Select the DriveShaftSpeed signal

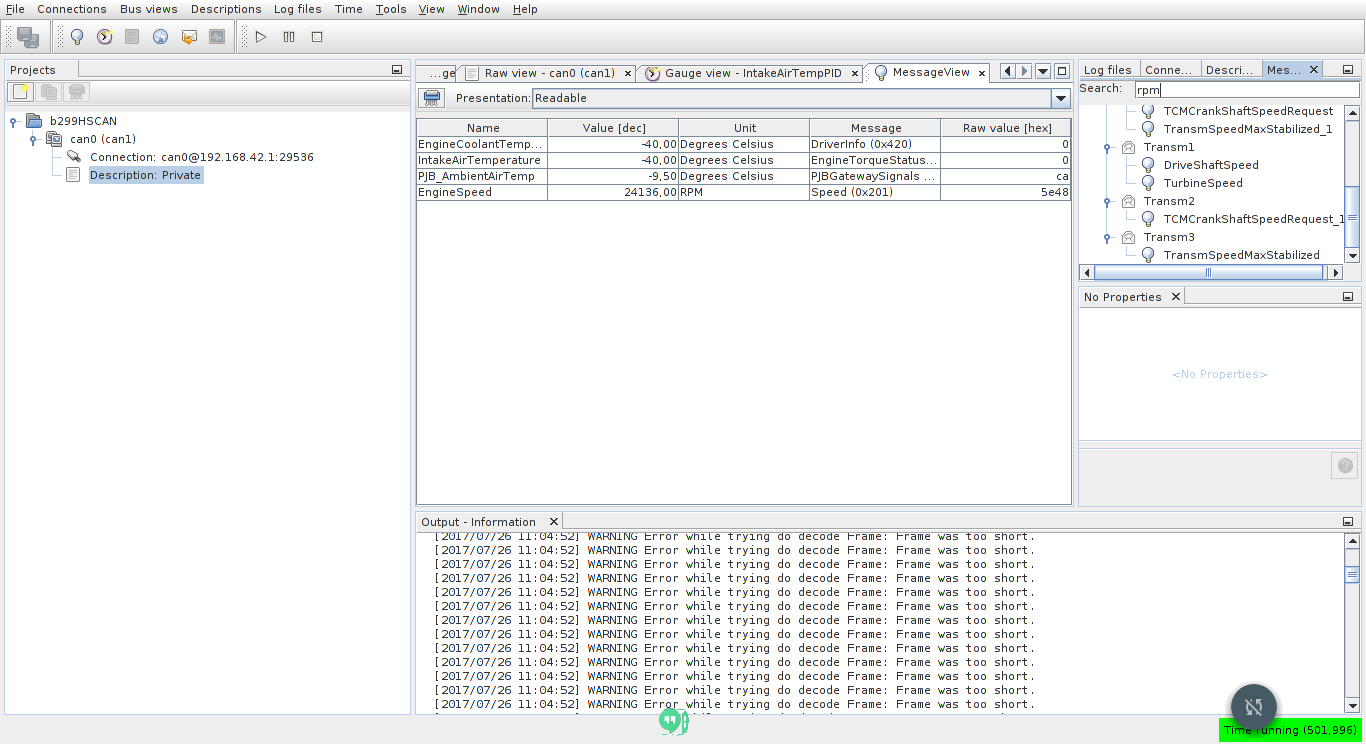pos(1210,165)
